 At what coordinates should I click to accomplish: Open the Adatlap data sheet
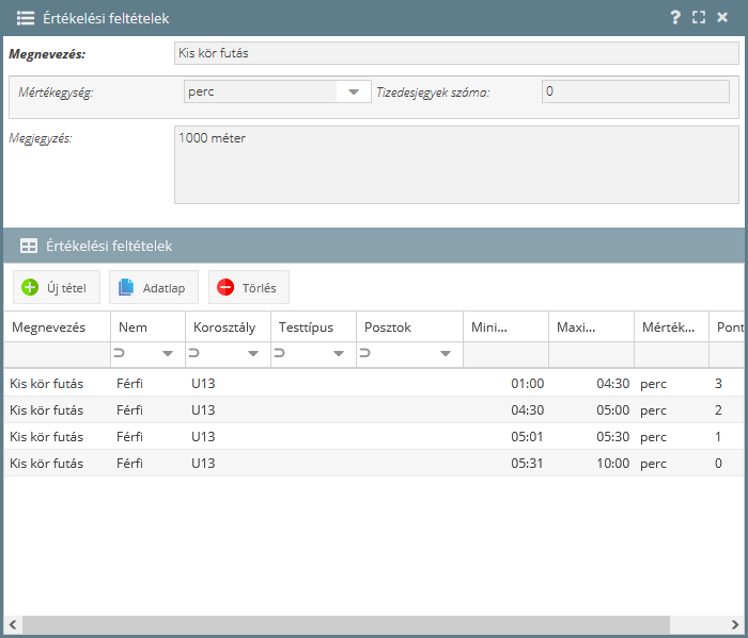154,288
